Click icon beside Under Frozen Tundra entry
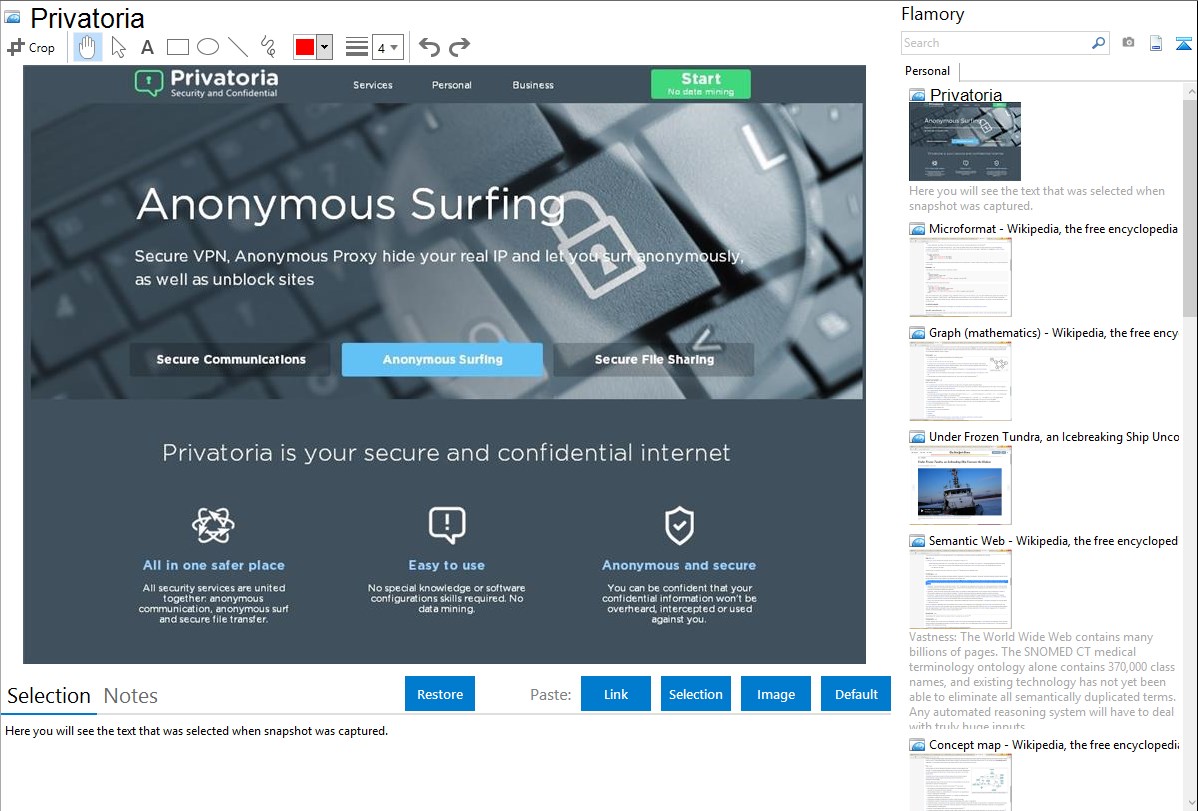 (917, 437)
